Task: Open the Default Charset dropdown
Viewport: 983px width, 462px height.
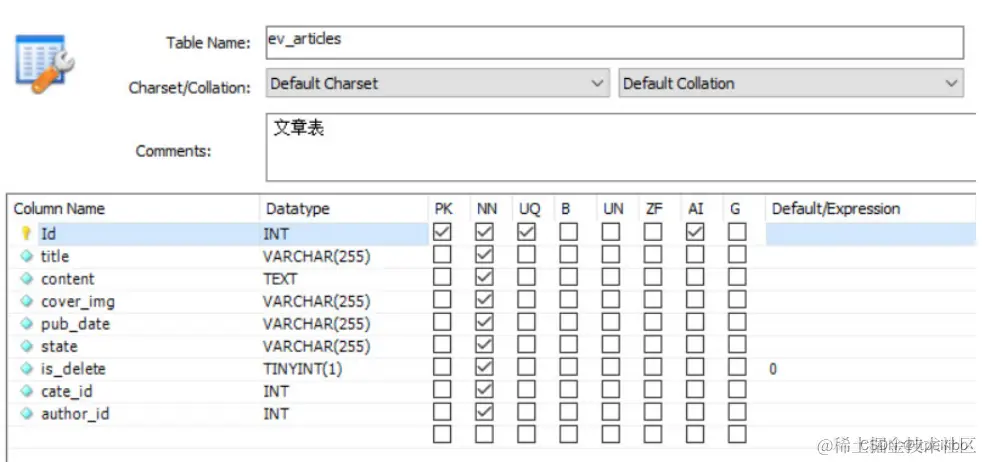Action: (438, 83)
